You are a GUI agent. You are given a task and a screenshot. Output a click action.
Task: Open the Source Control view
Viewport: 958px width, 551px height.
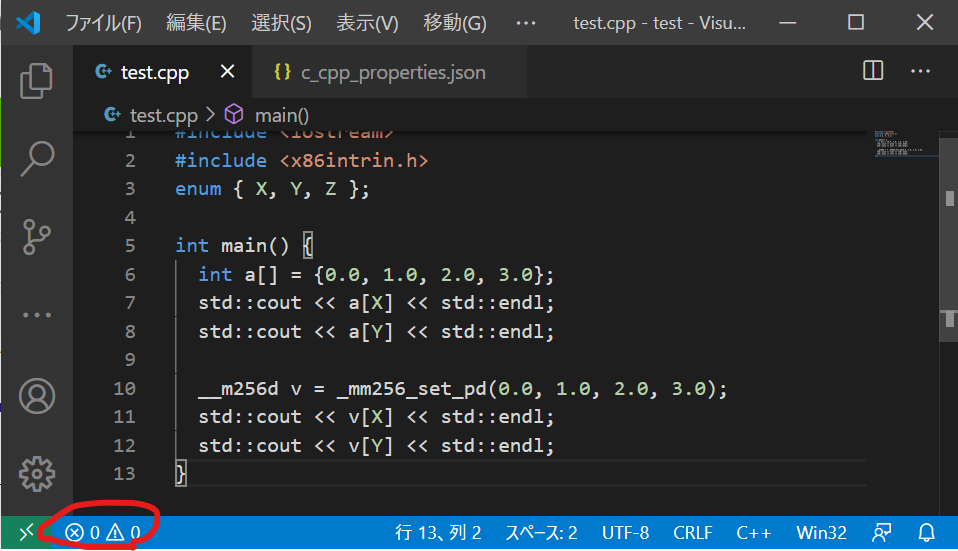(x=37, y=236)
